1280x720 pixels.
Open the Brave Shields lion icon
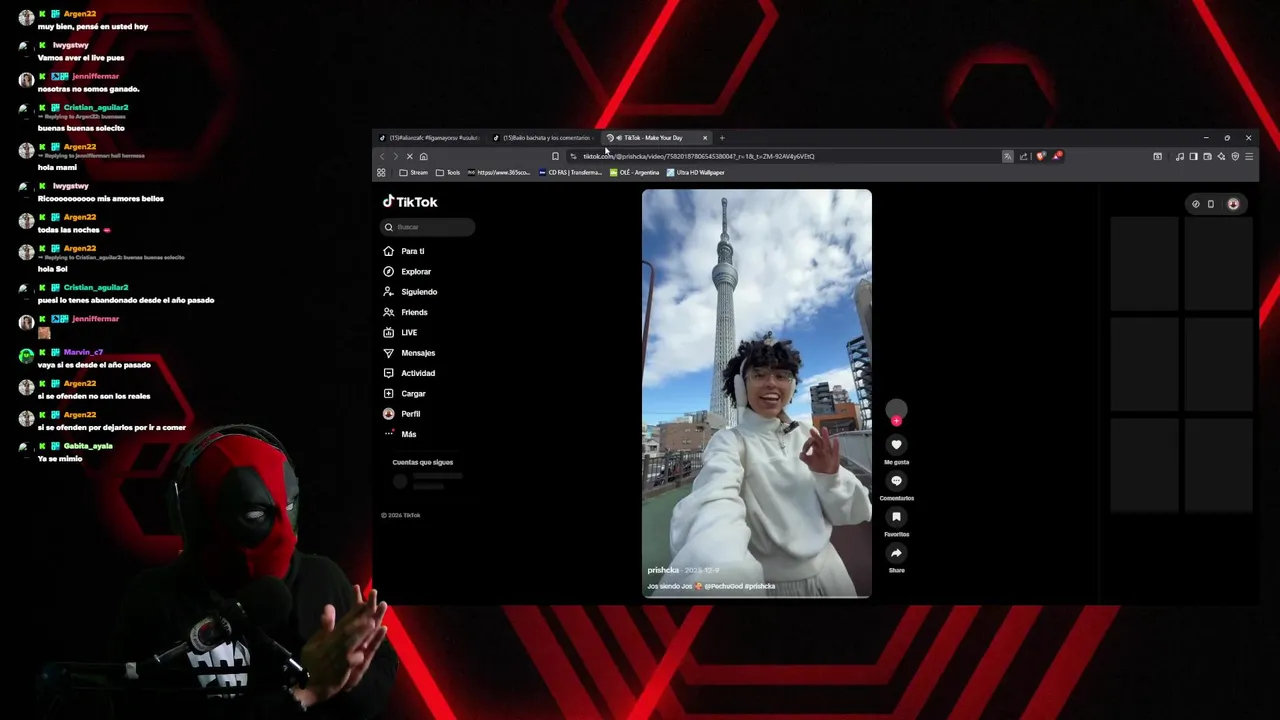click(1041, 156)
